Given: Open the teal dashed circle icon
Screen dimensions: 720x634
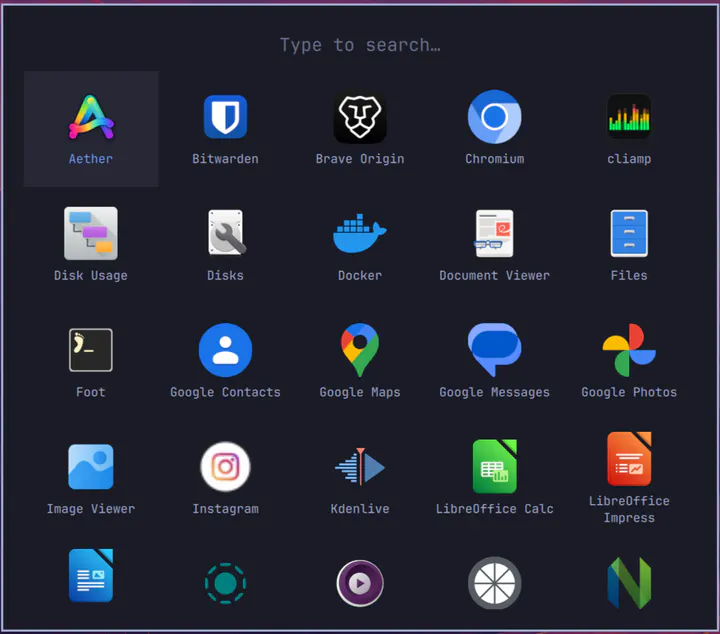Looking at the screenshot, I should [x=225, y=583].
